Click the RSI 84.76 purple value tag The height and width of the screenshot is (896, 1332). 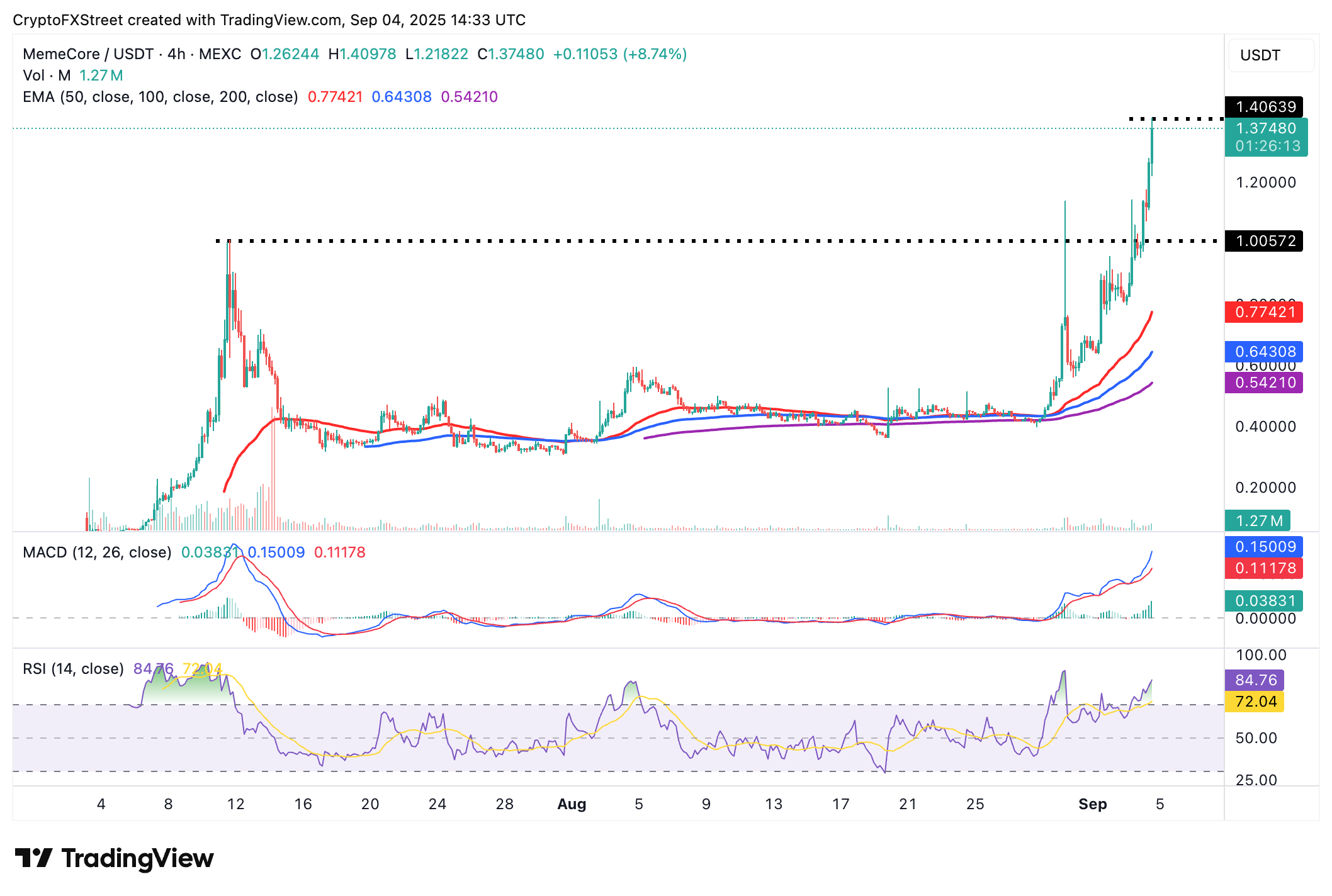(1255, 680)
